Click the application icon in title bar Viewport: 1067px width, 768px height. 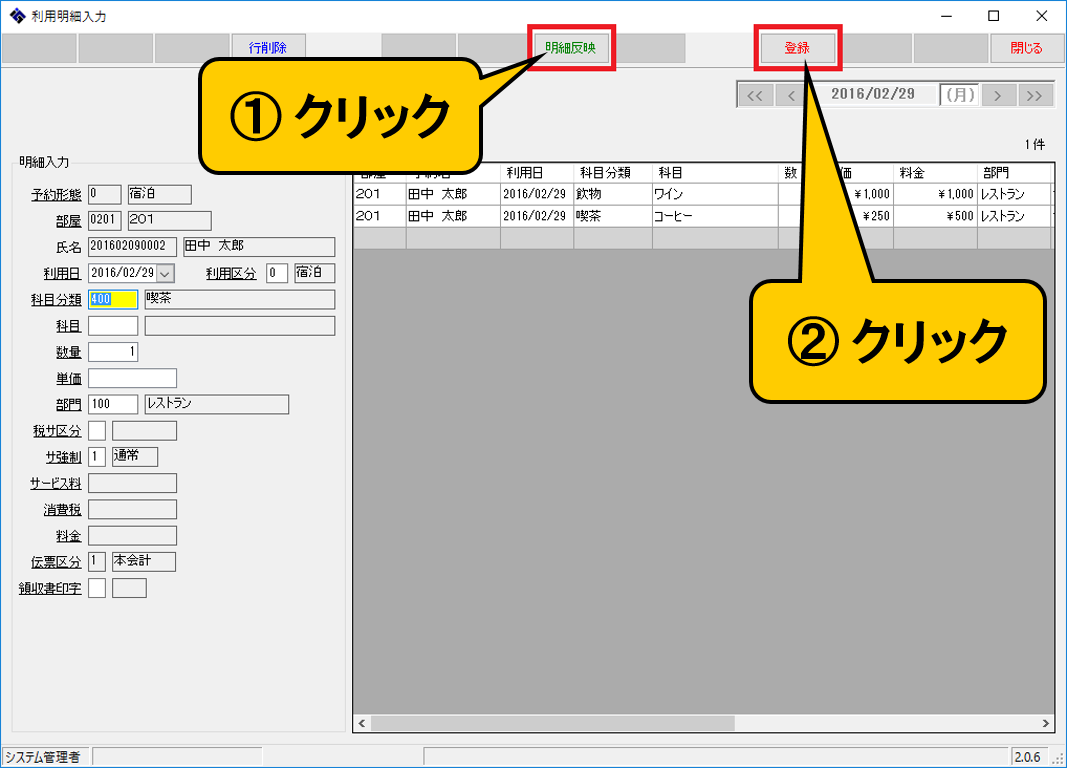pos(18,16)
